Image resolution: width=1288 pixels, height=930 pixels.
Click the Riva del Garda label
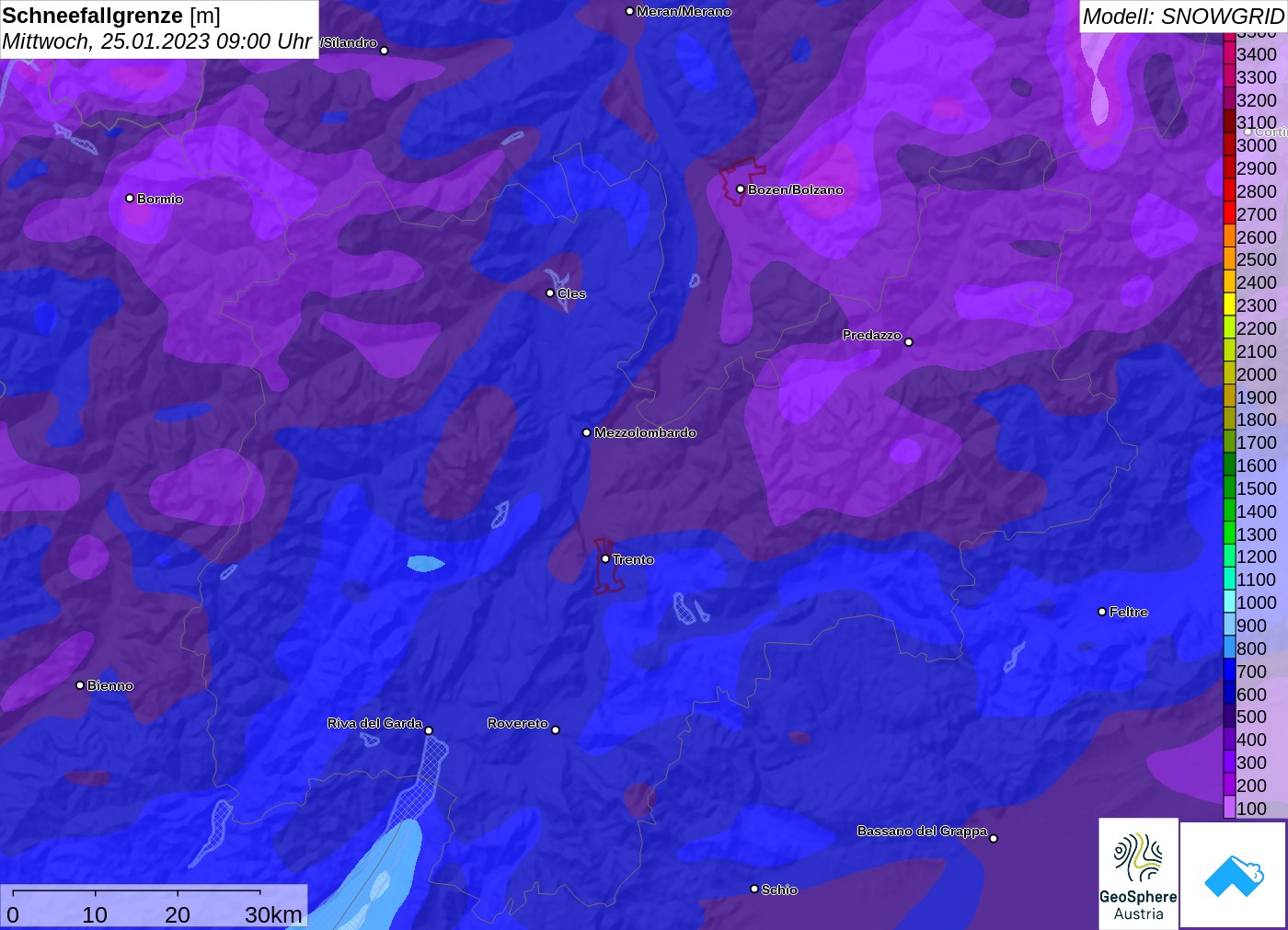(x=374, y=723)
